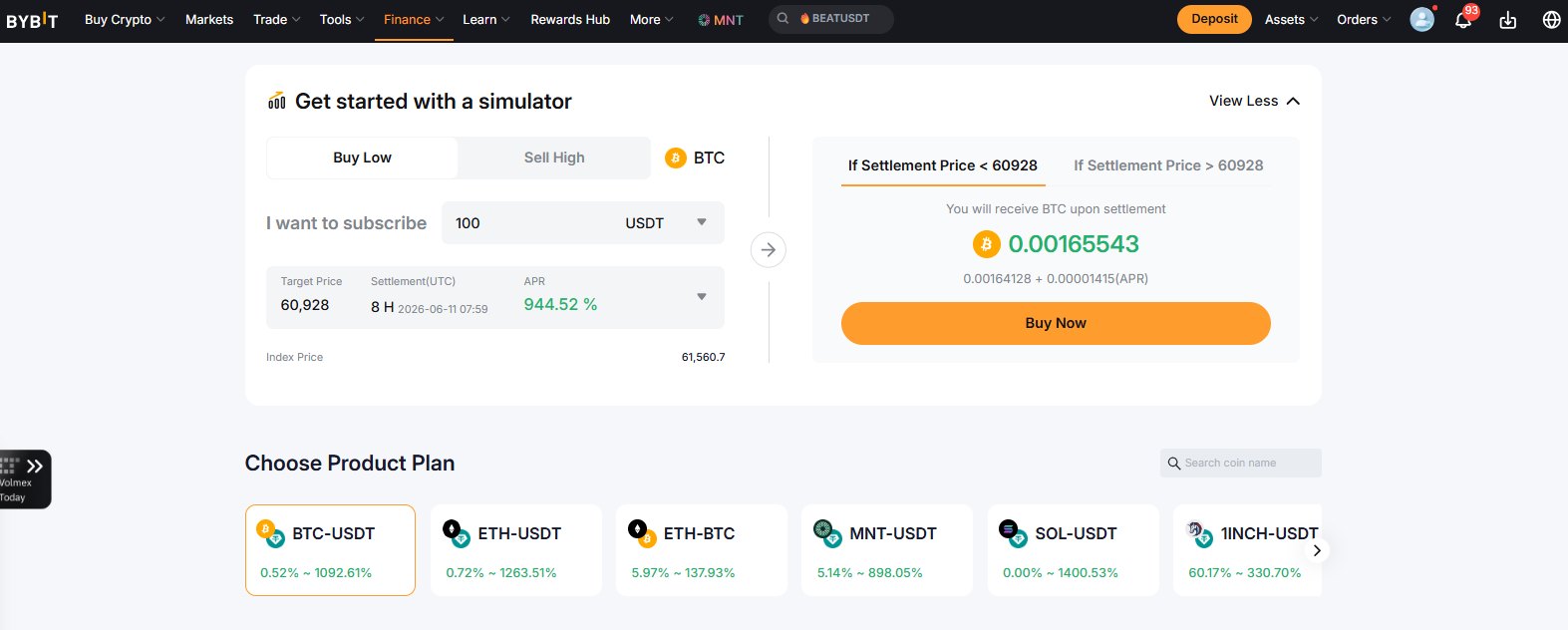
Task: Select the BTC-USDT product plan
Action: coord(330,550)
